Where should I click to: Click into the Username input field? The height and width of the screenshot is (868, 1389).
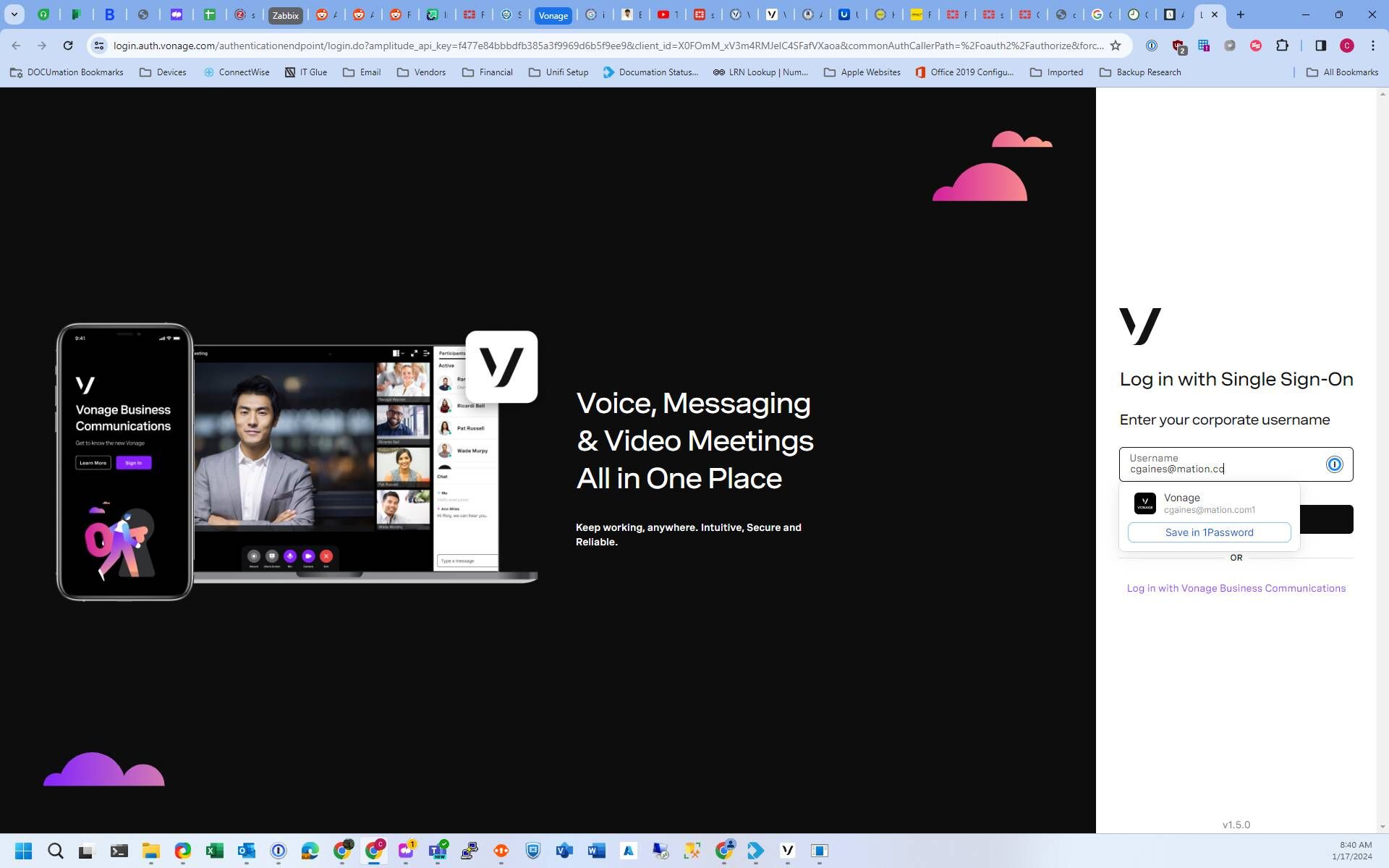1223,464
